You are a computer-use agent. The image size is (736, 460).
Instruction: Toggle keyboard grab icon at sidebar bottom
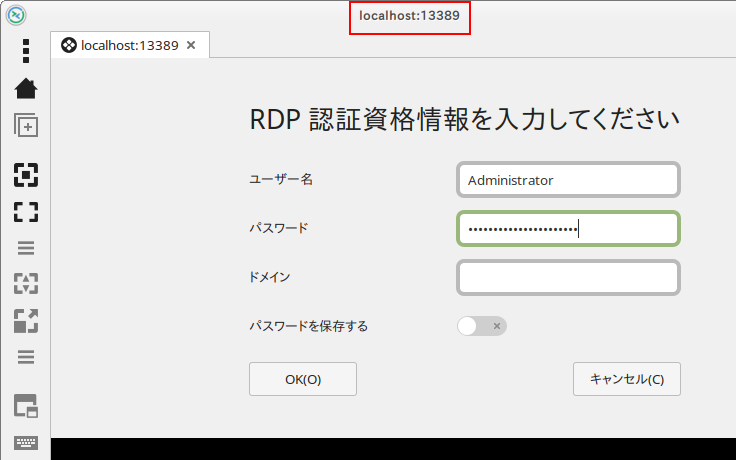pyautogui.click(x=26, y=442)
